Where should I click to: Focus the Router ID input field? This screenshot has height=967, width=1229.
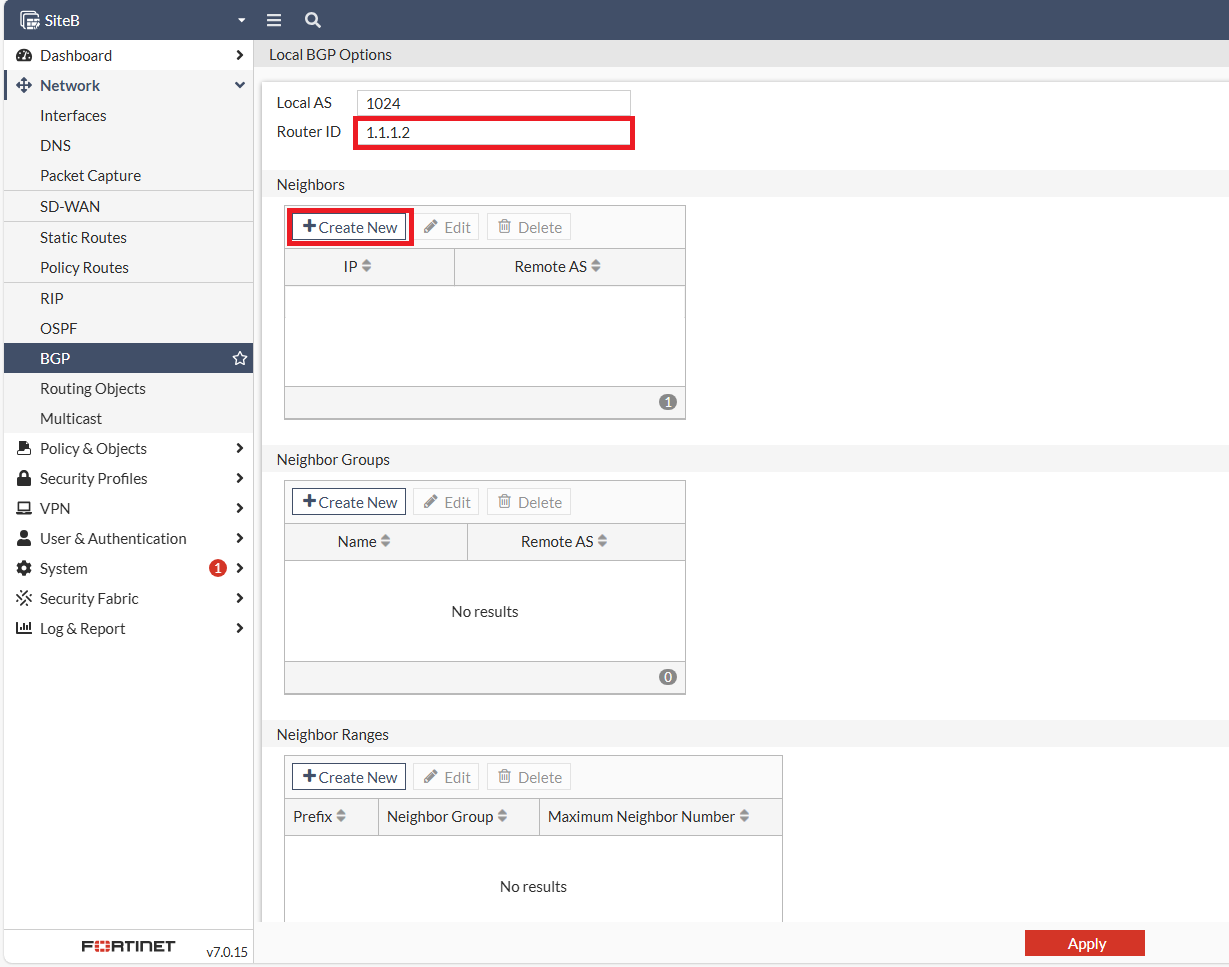494,133
